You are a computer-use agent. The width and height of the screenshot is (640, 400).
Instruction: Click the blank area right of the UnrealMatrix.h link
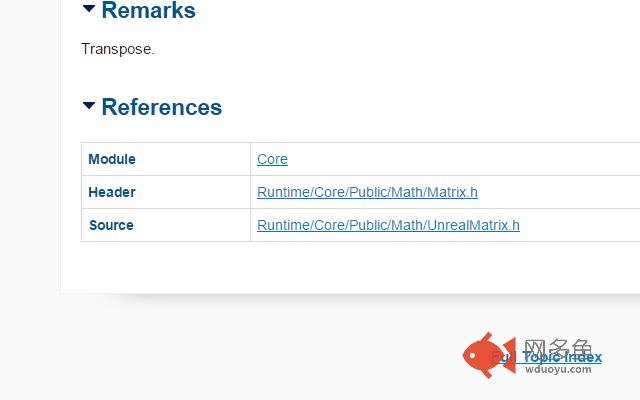[580, 225]
